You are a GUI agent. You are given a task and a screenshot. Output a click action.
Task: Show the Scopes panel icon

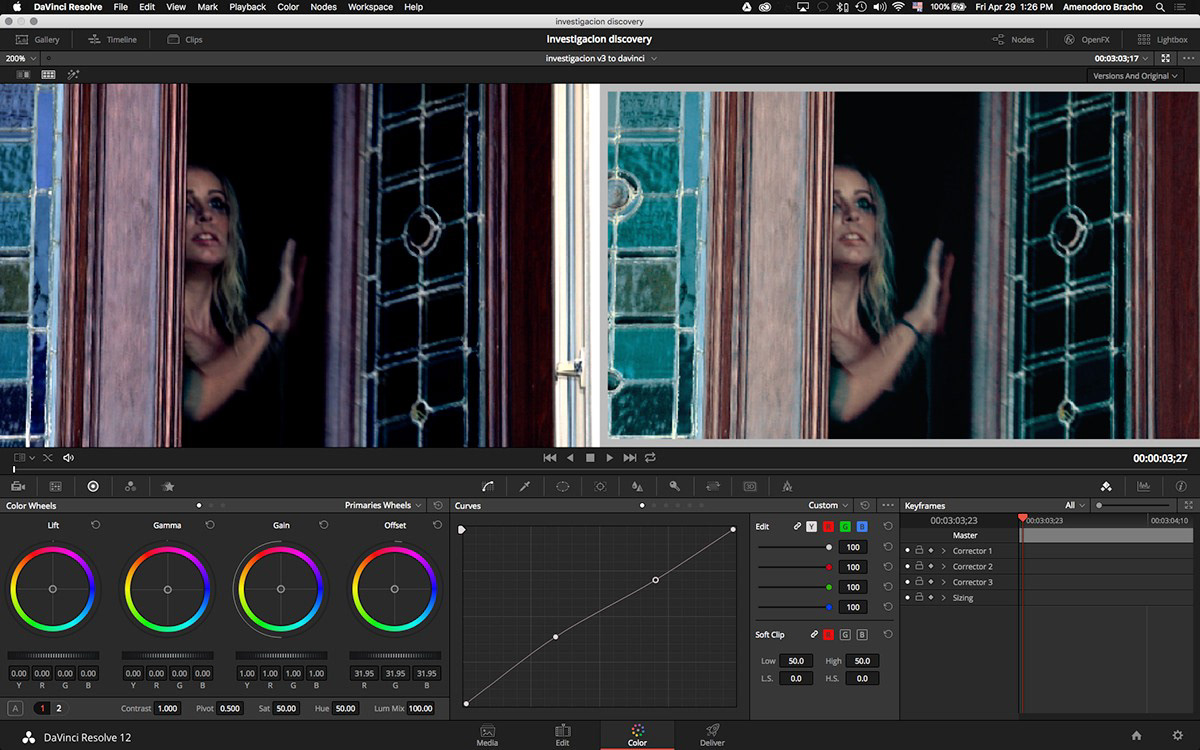(1143, 486)
